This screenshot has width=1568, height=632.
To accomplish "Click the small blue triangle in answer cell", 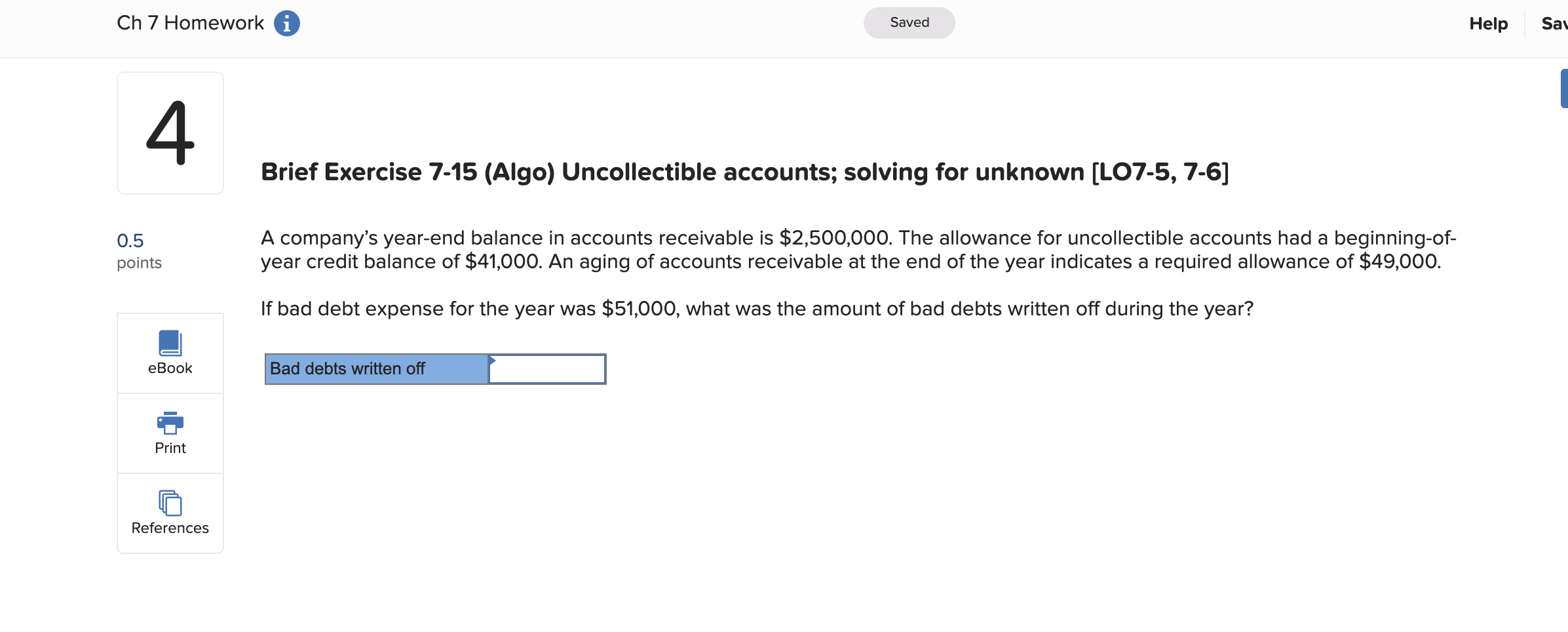I will click(493, 360).
